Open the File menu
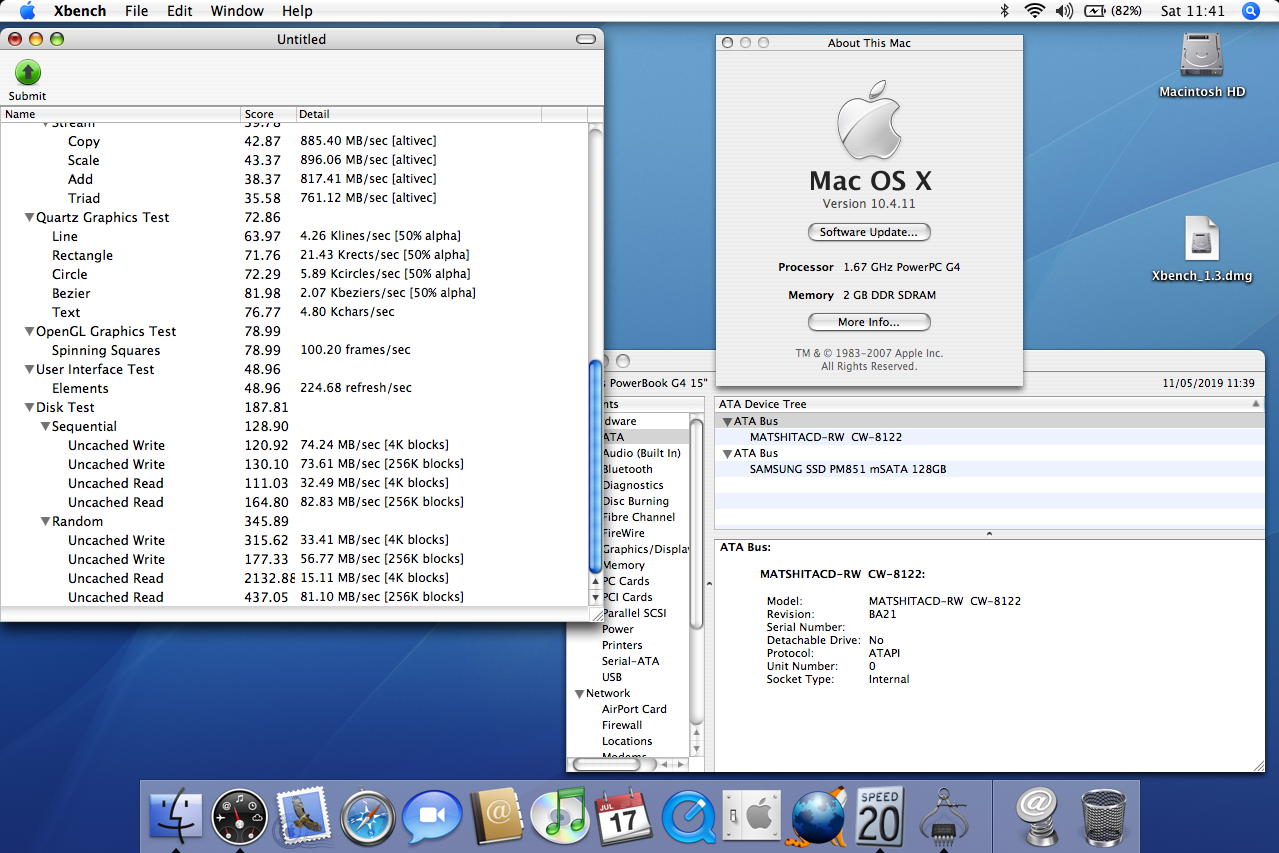The image size is (1279, 853). [136, 11]
